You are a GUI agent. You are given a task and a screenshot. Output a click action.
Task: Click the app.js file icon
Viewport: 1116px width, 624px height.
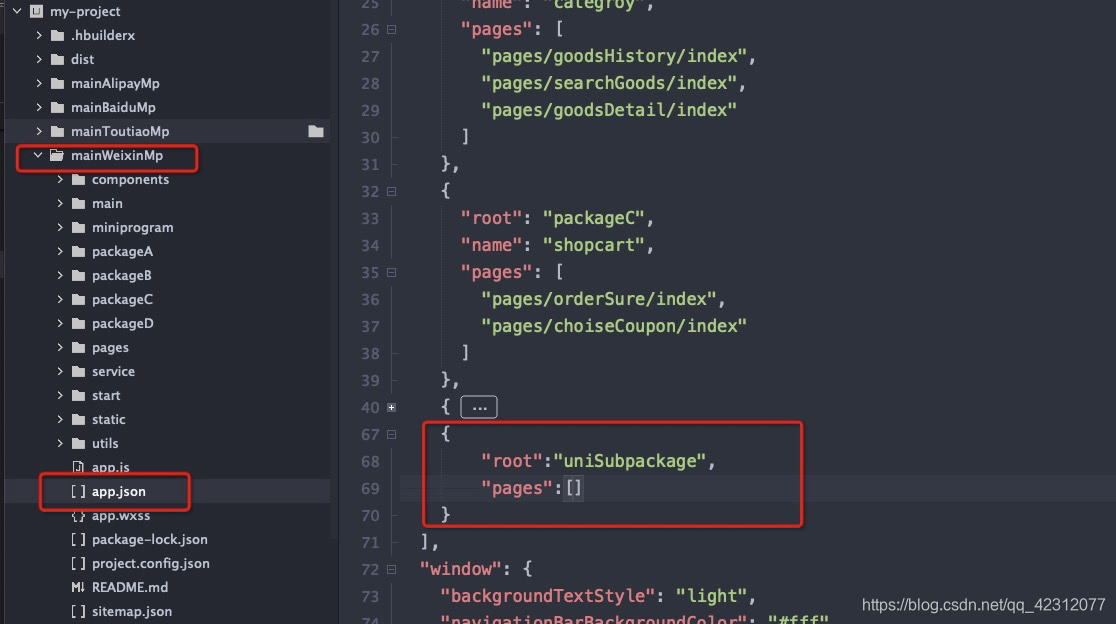[x=78, y=467]
